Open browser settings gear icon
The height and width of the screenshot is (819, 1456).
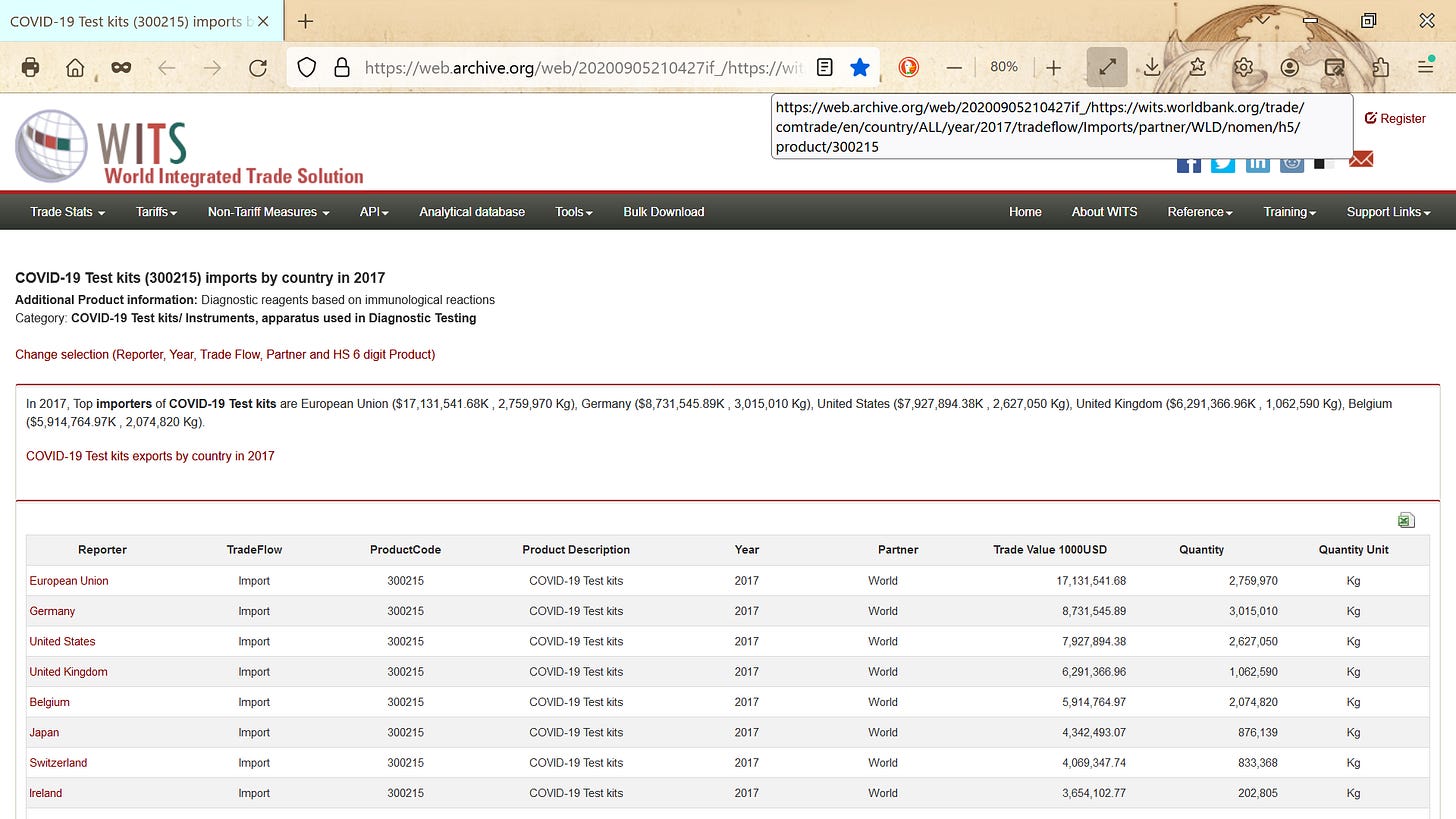point(1243,67)
